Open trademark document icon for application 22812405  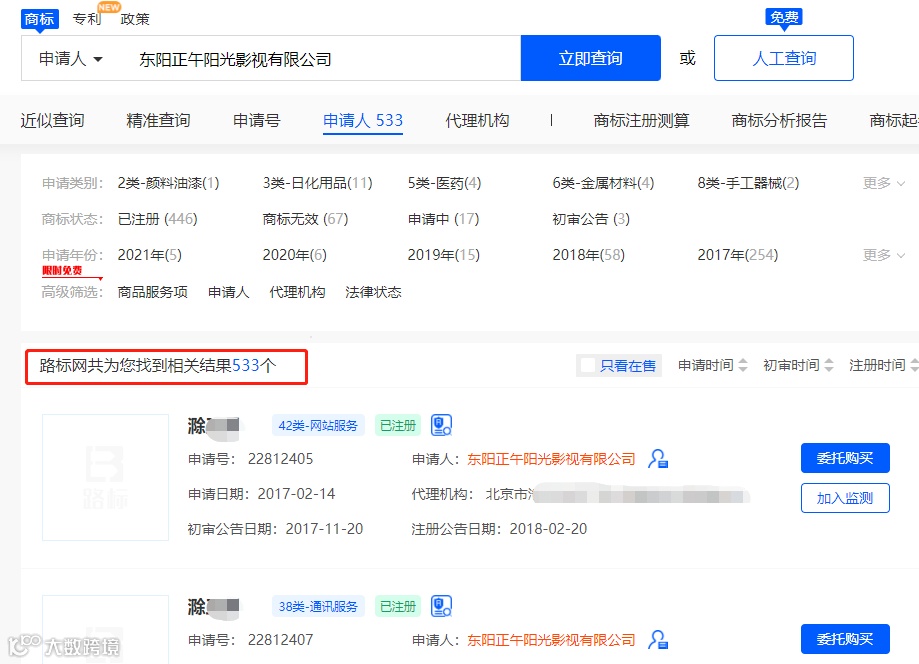[x=441, y=425]
